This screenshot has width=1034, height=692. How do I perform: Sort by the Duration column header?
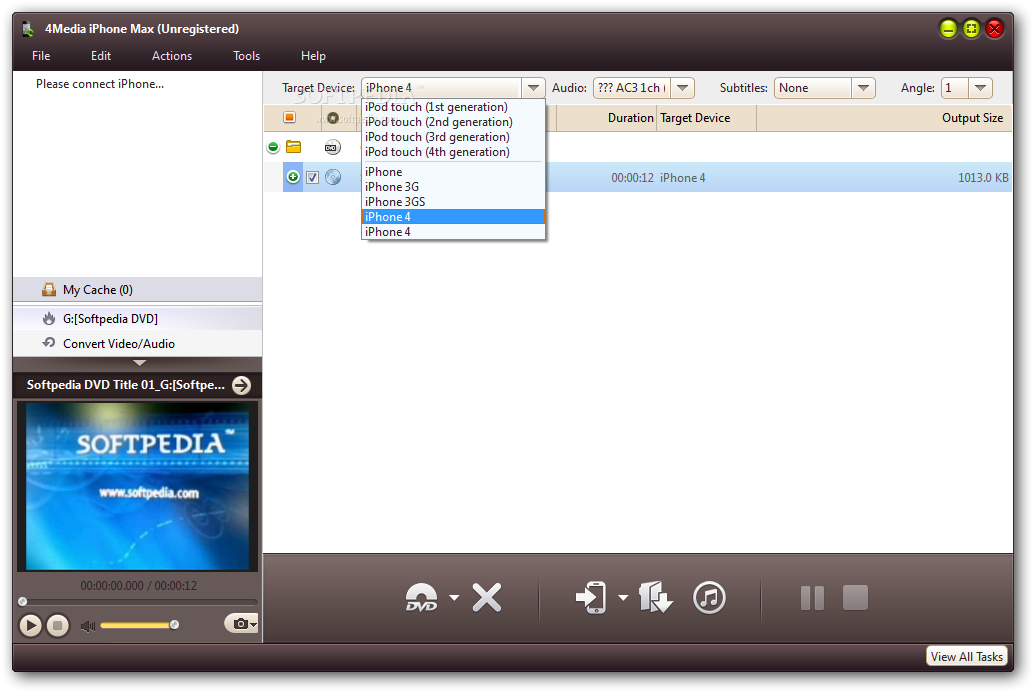[x=630, y=118]
